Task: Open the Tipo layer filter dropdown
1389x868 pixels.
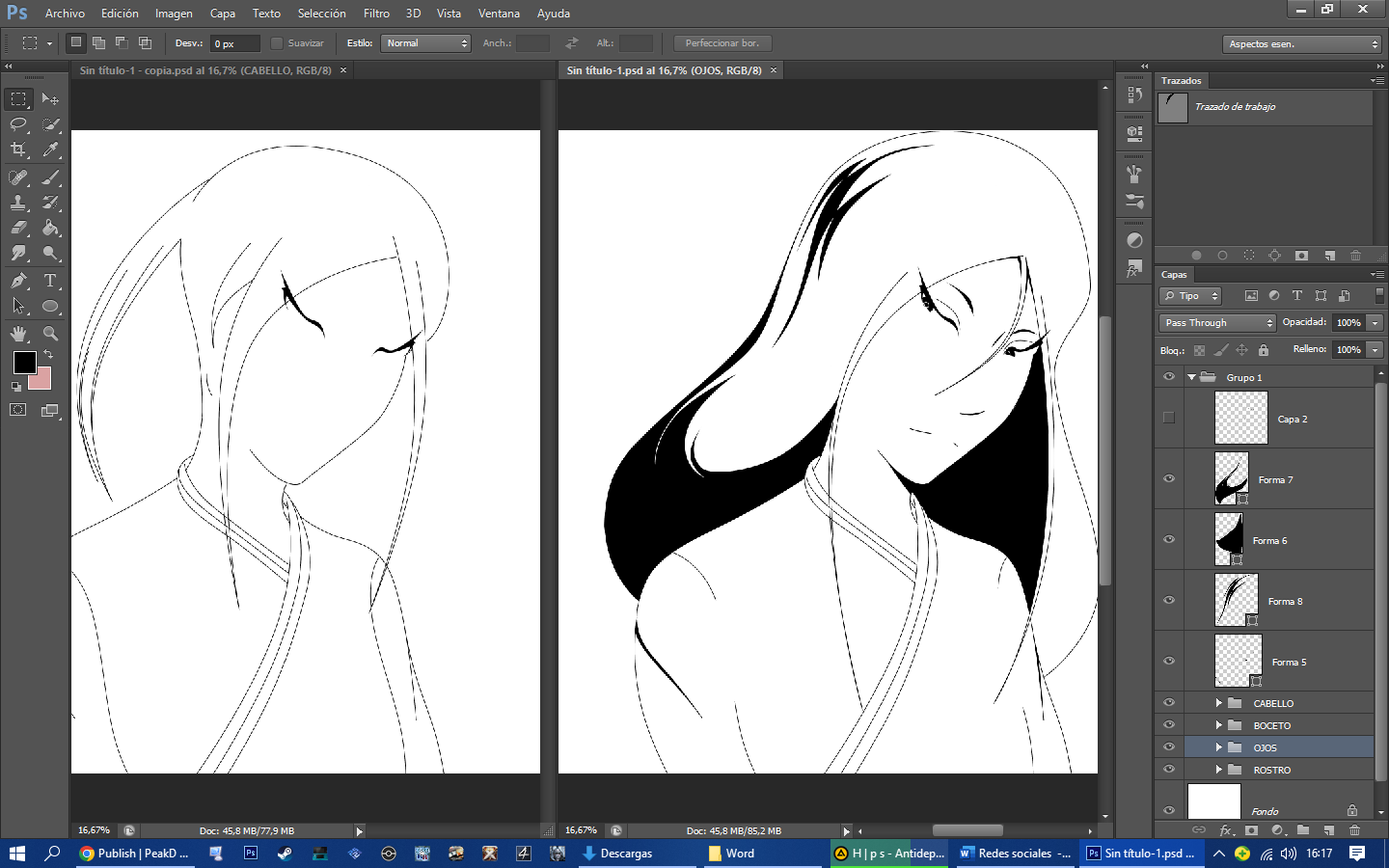Action: click(x=1191, y=296)
